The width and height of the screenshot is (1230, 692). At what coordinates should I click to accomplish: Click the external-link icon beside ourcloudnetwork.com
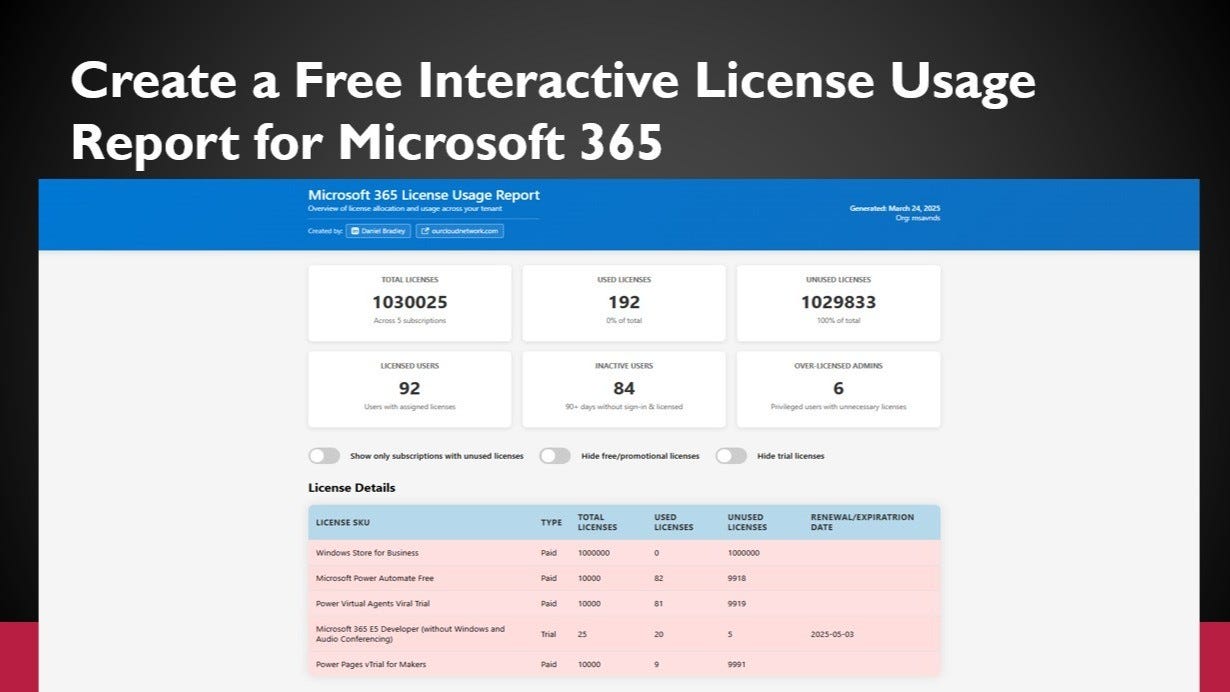pos(425,231)
